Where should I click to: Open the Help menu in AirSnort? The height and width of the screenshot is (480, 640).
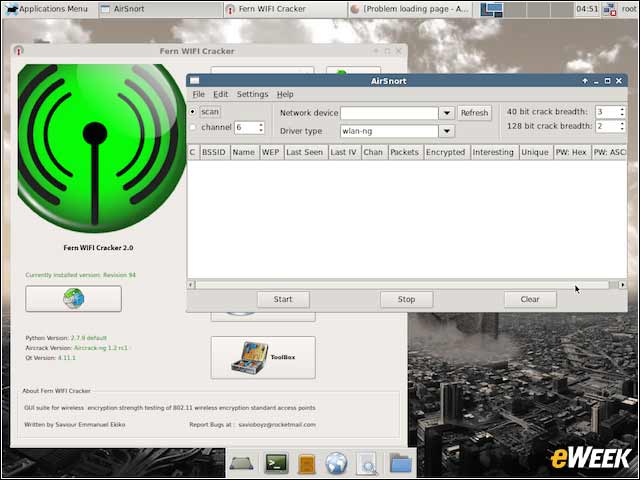pos(285,94)
